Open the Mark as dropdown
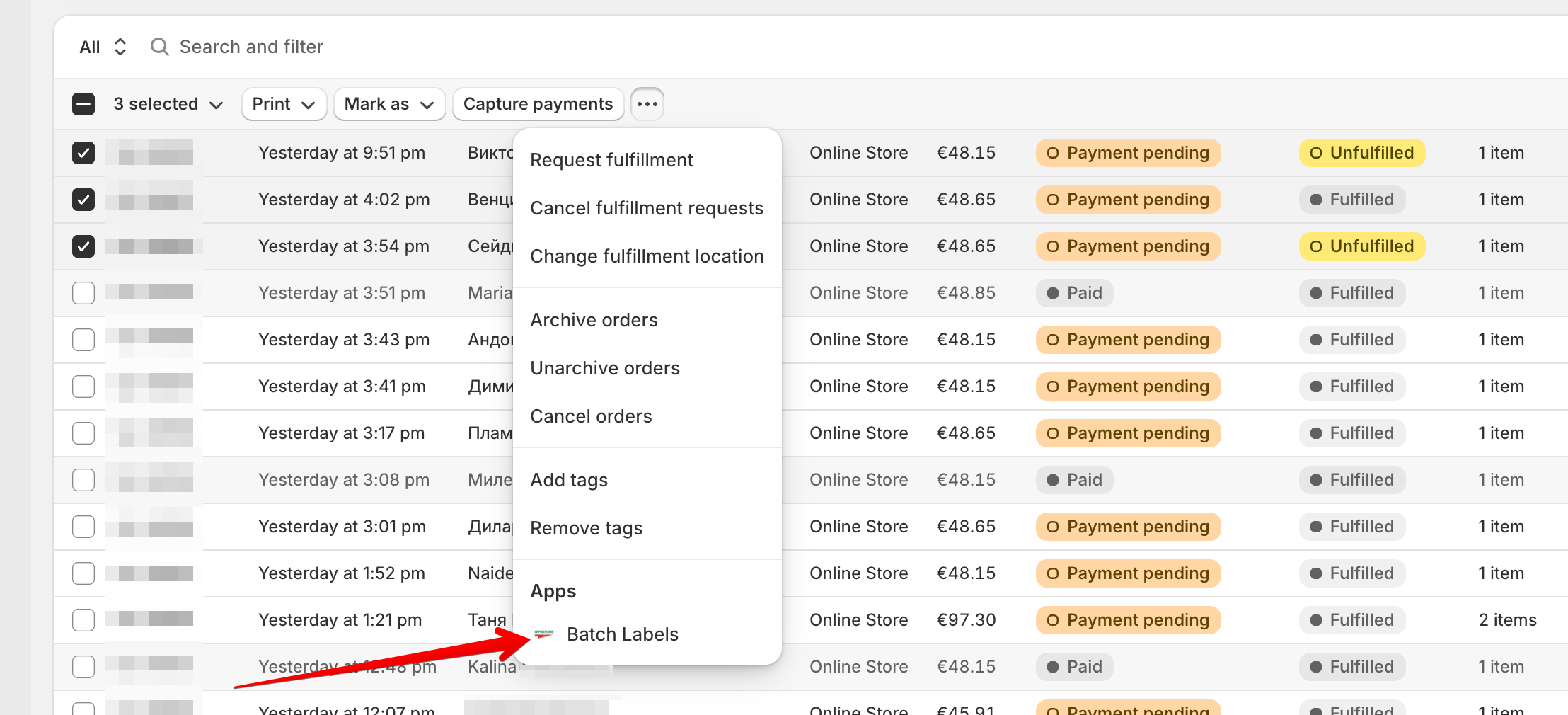1568x715 pixels. click(389, 104)
